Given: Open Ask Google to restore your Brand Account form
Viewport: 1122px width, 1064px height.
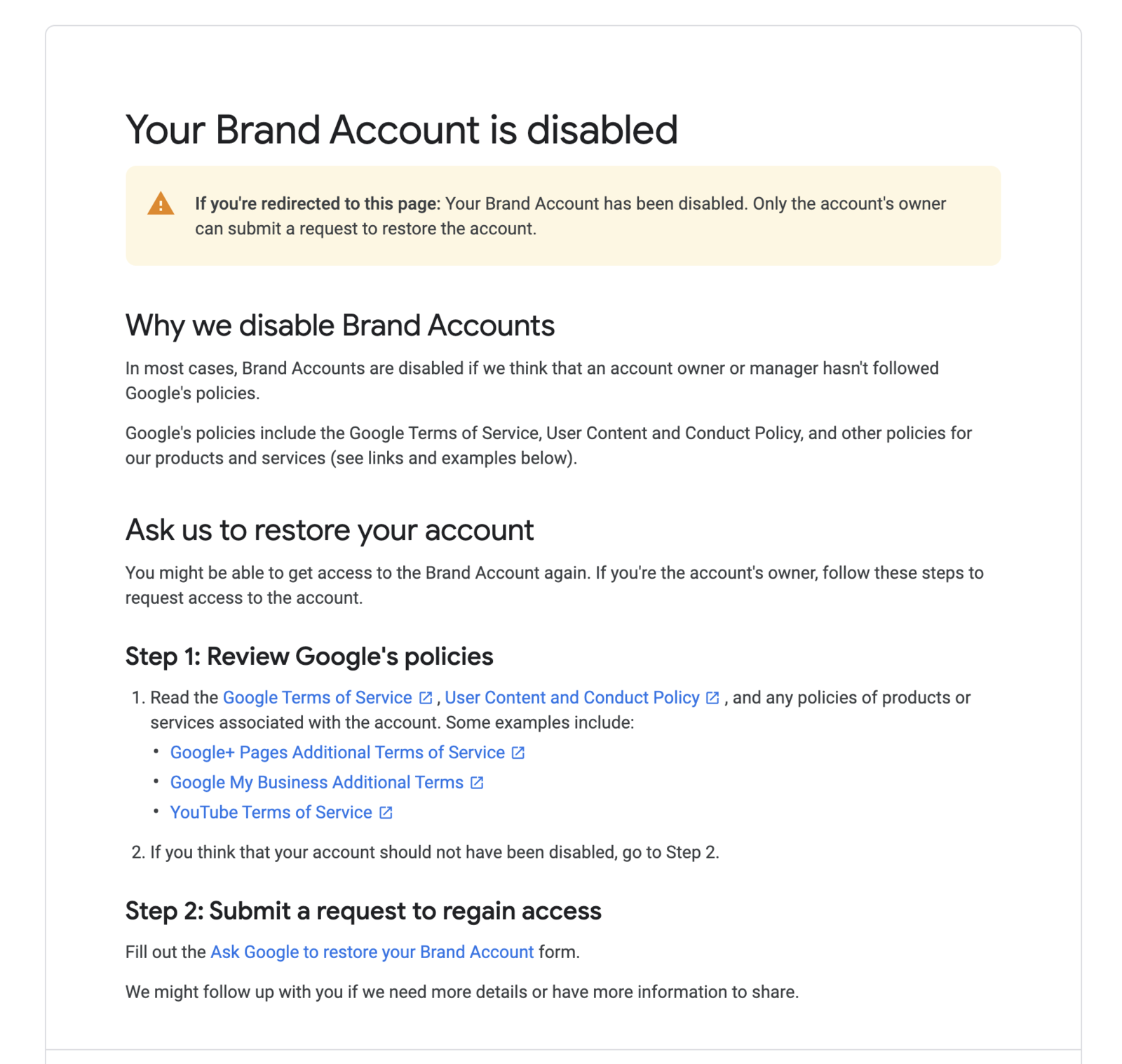Looking at the screenshot, I should (x=372, y=952).
